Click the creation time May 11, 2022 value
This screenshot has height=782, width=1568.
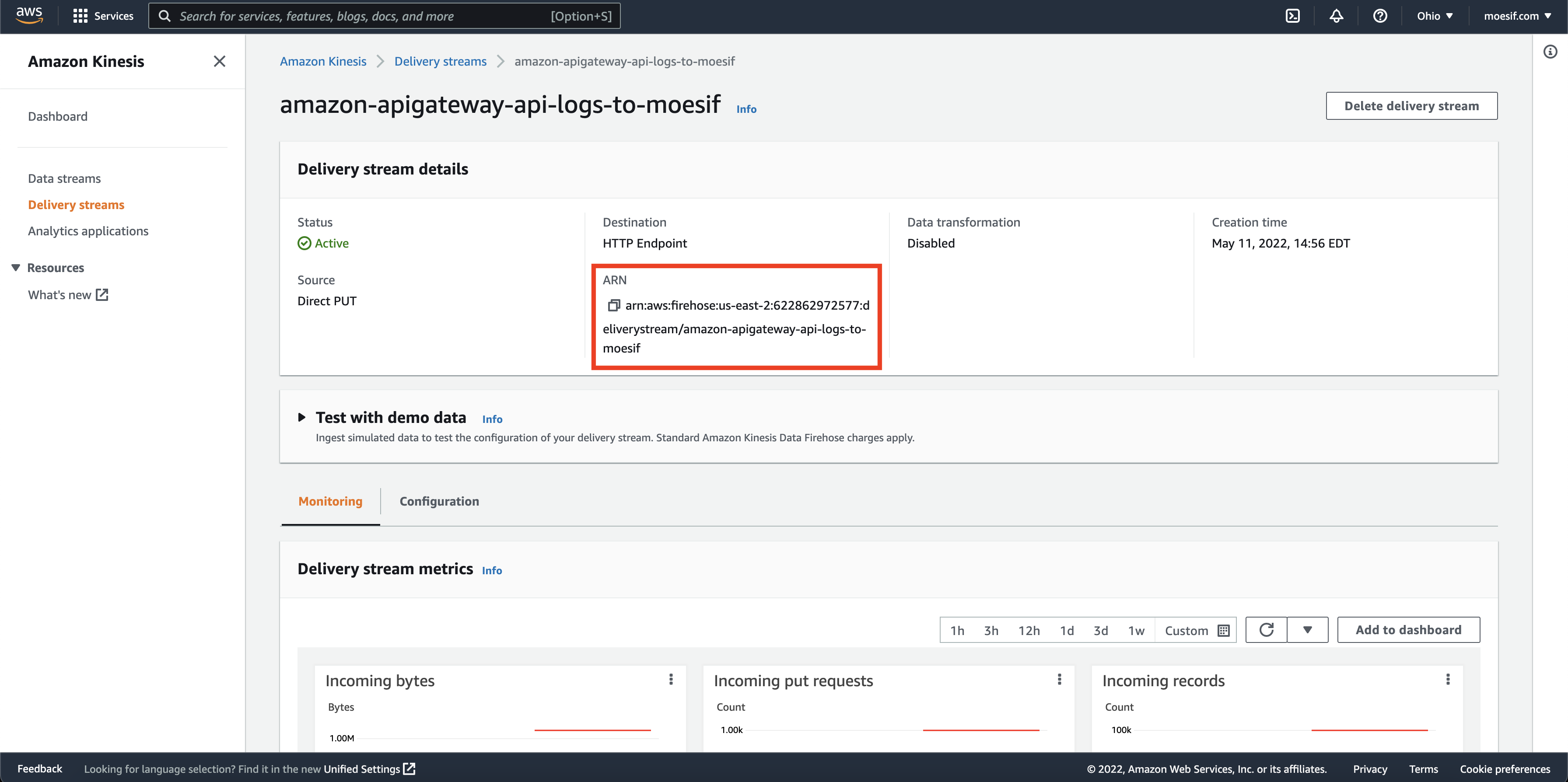1281,244
